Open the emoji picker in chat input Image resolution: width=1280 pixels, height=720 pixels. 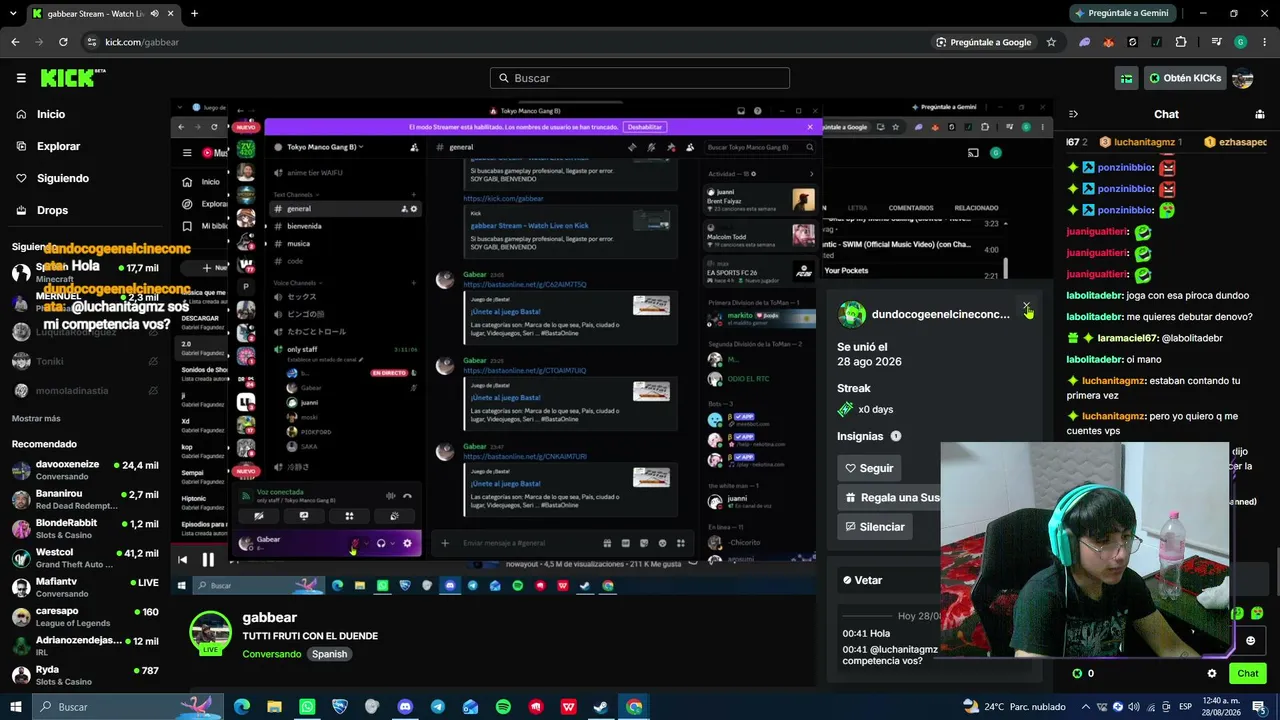[1250, 641]
